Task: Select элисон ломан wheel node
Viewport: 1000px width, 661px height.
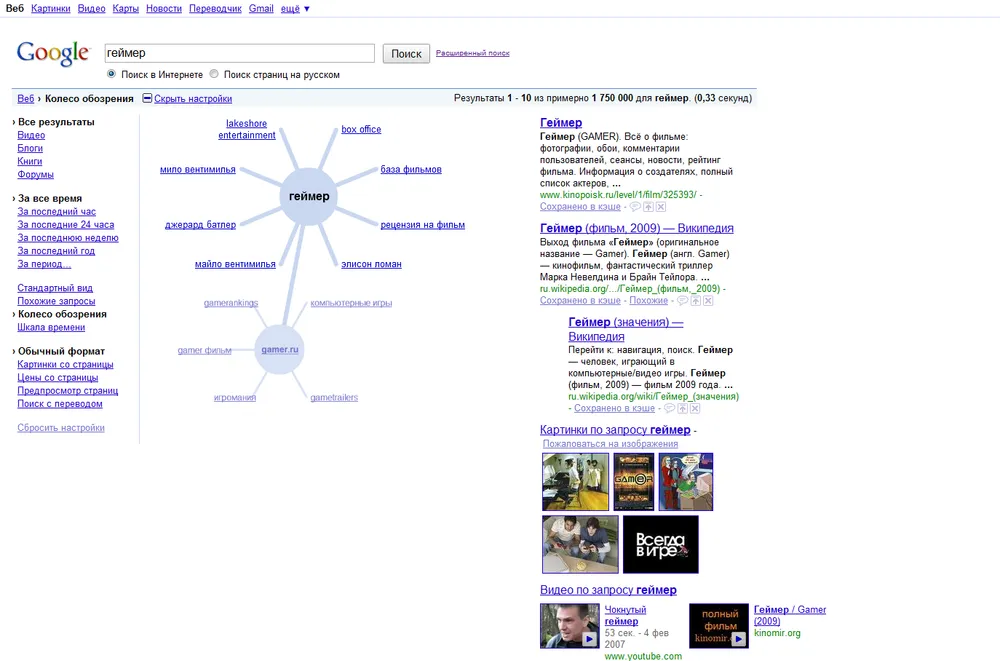Action: [371, 264]
